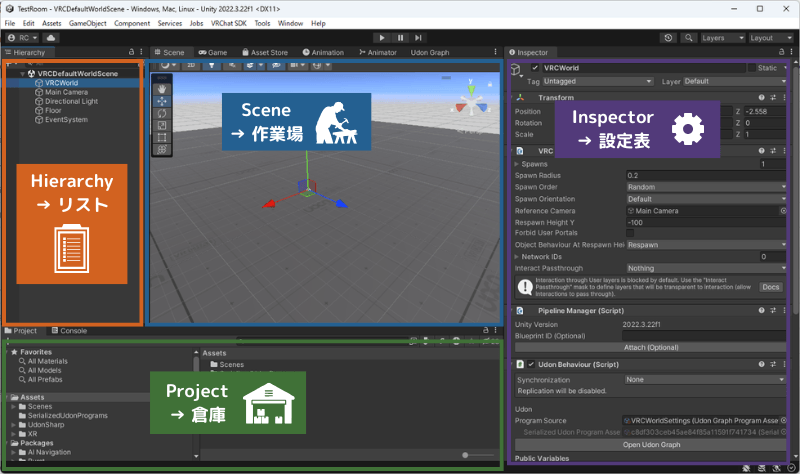Collapse VRCDefaultWorldScene in Hierarchy
The width and height of the screenshot is (800, 474).
22,74
